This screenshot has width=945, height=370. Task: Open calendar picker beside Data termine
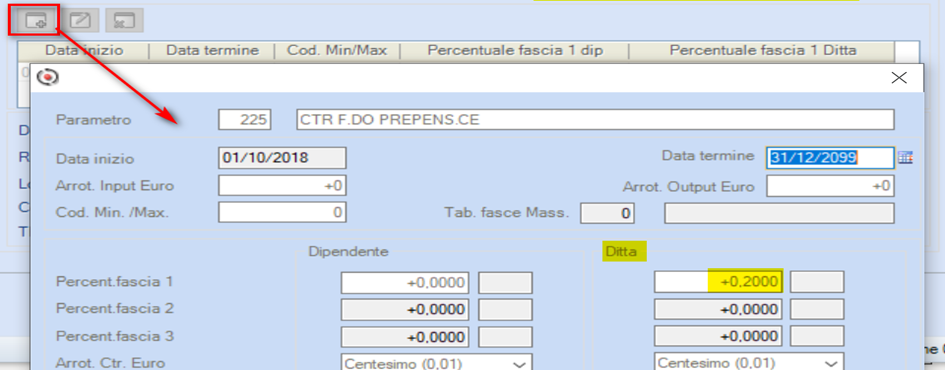(x=905, y=157)
